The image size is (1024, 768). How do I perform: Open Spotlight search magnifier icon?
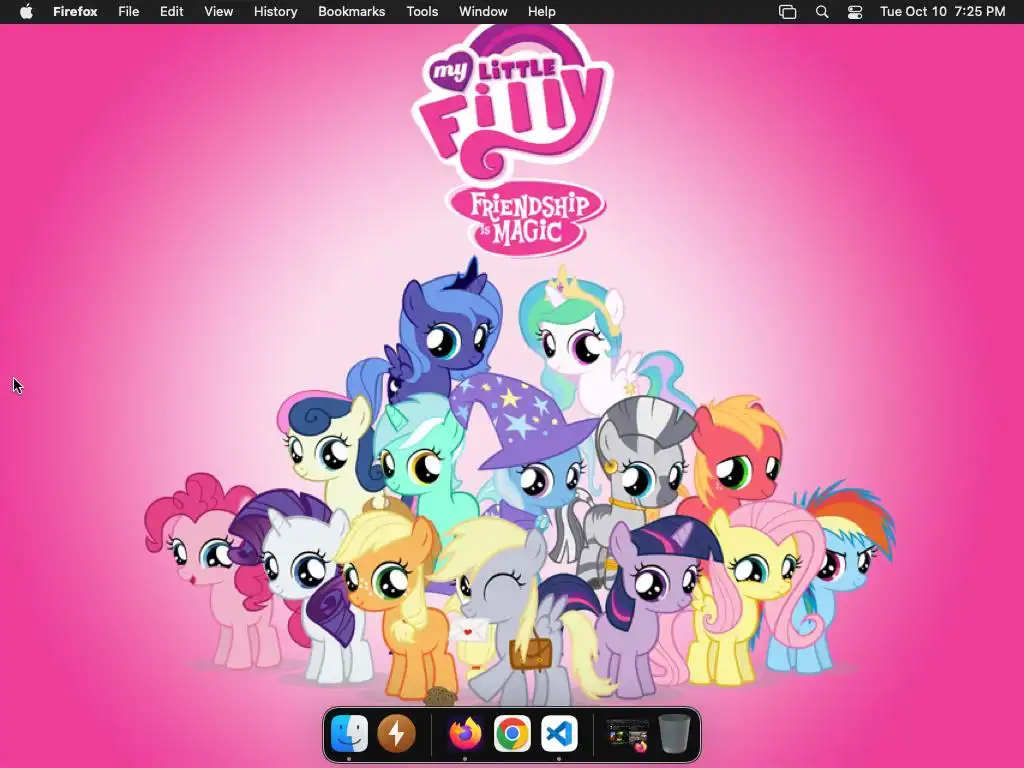822,12
